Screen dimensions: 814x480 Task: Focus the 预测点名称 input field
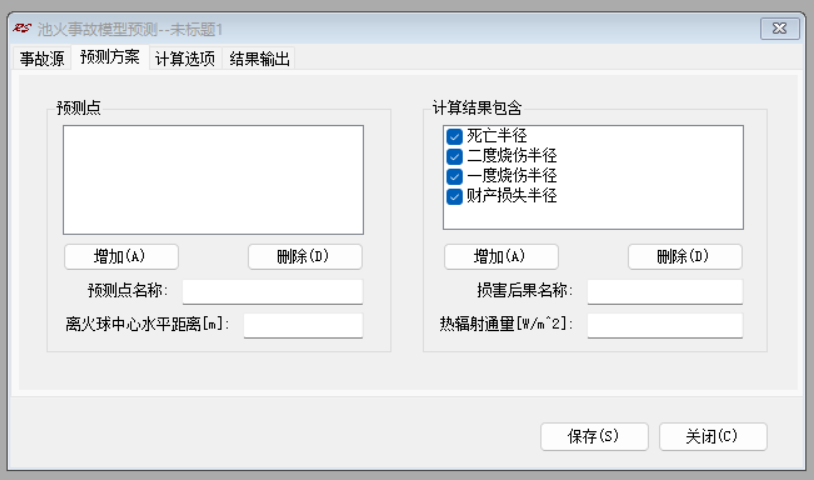pos(272,291)
